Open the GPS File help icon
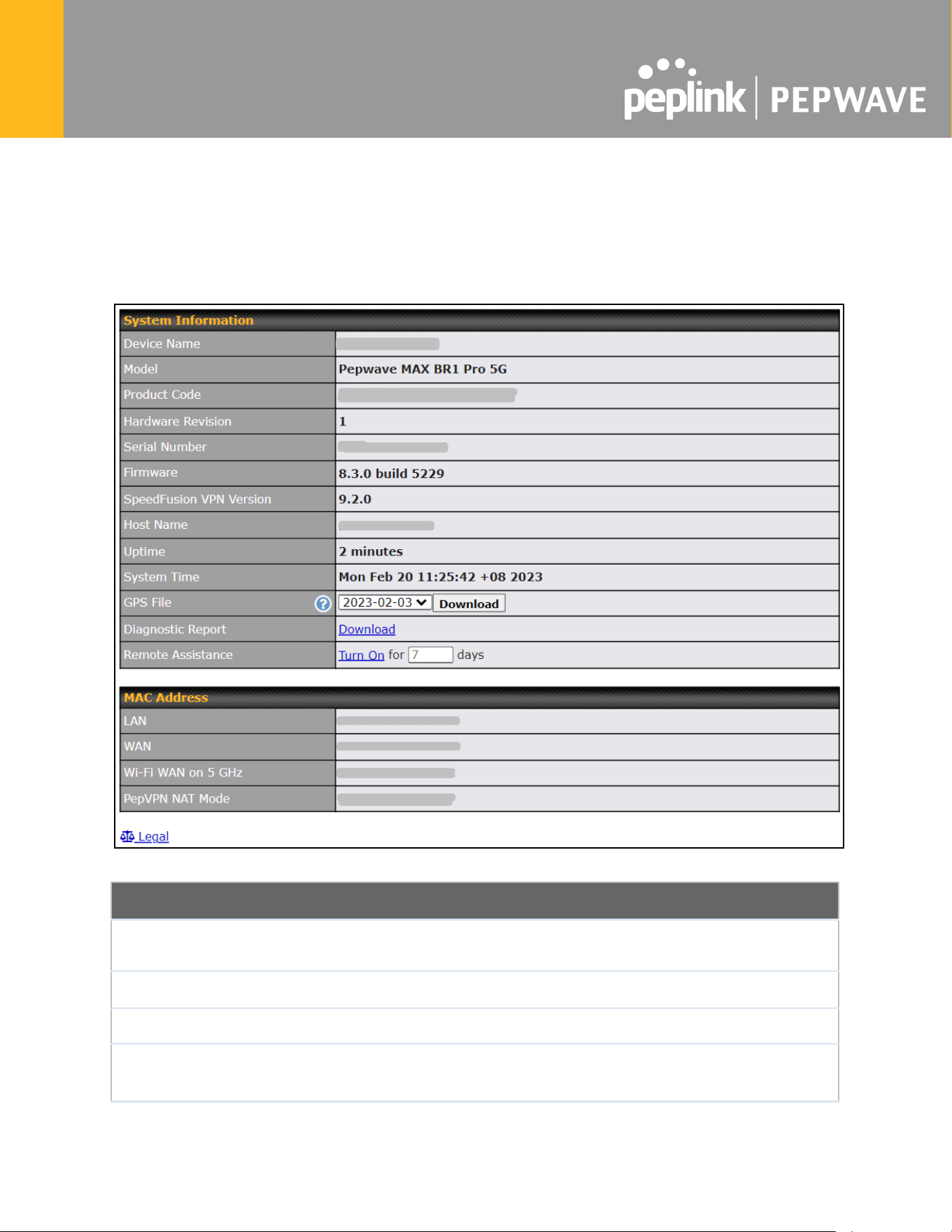Viewport: 952px width, 1232px height. (322, 604)
